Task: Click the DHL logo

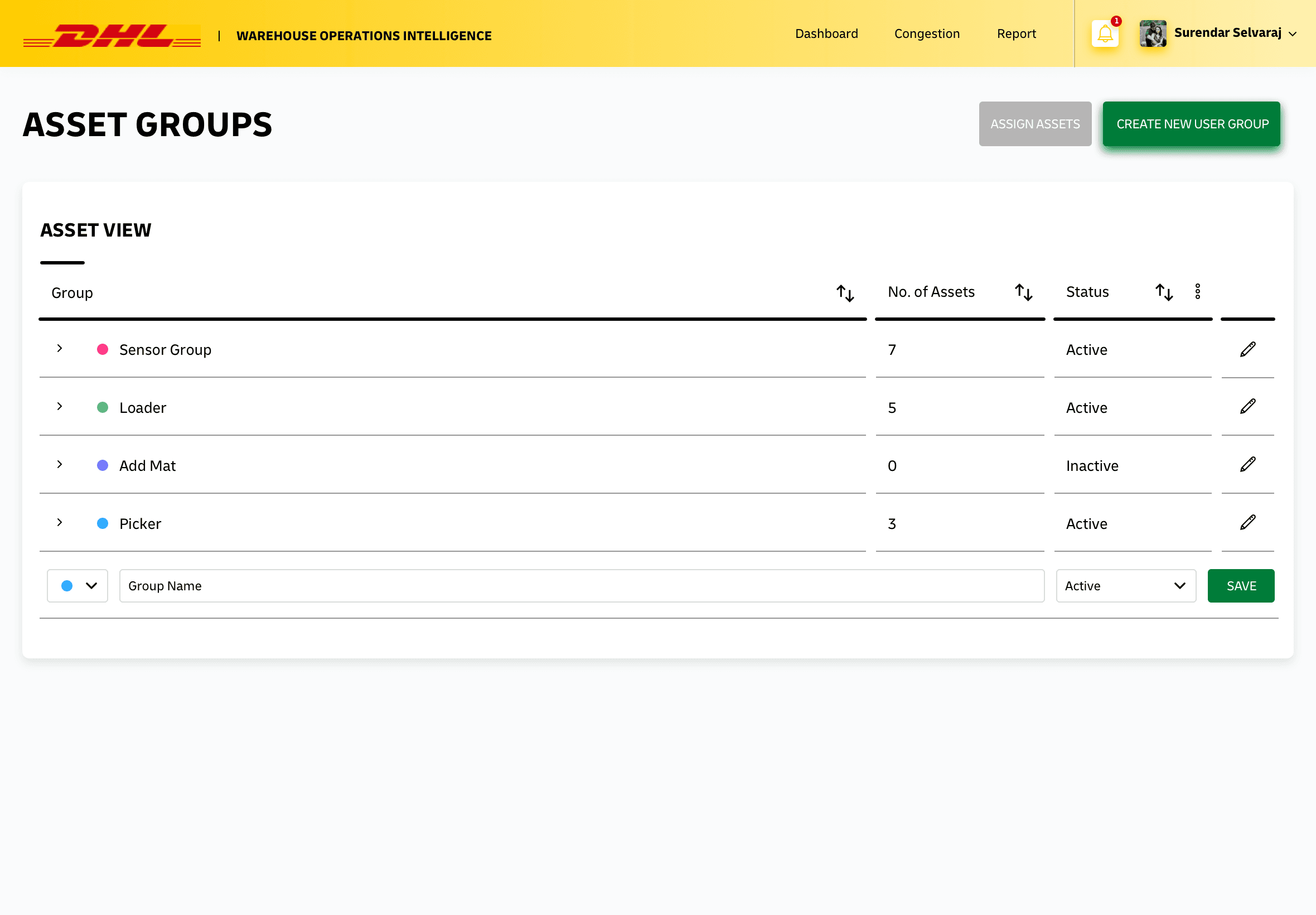Action: pyautogui.click(x=112, y=36)
